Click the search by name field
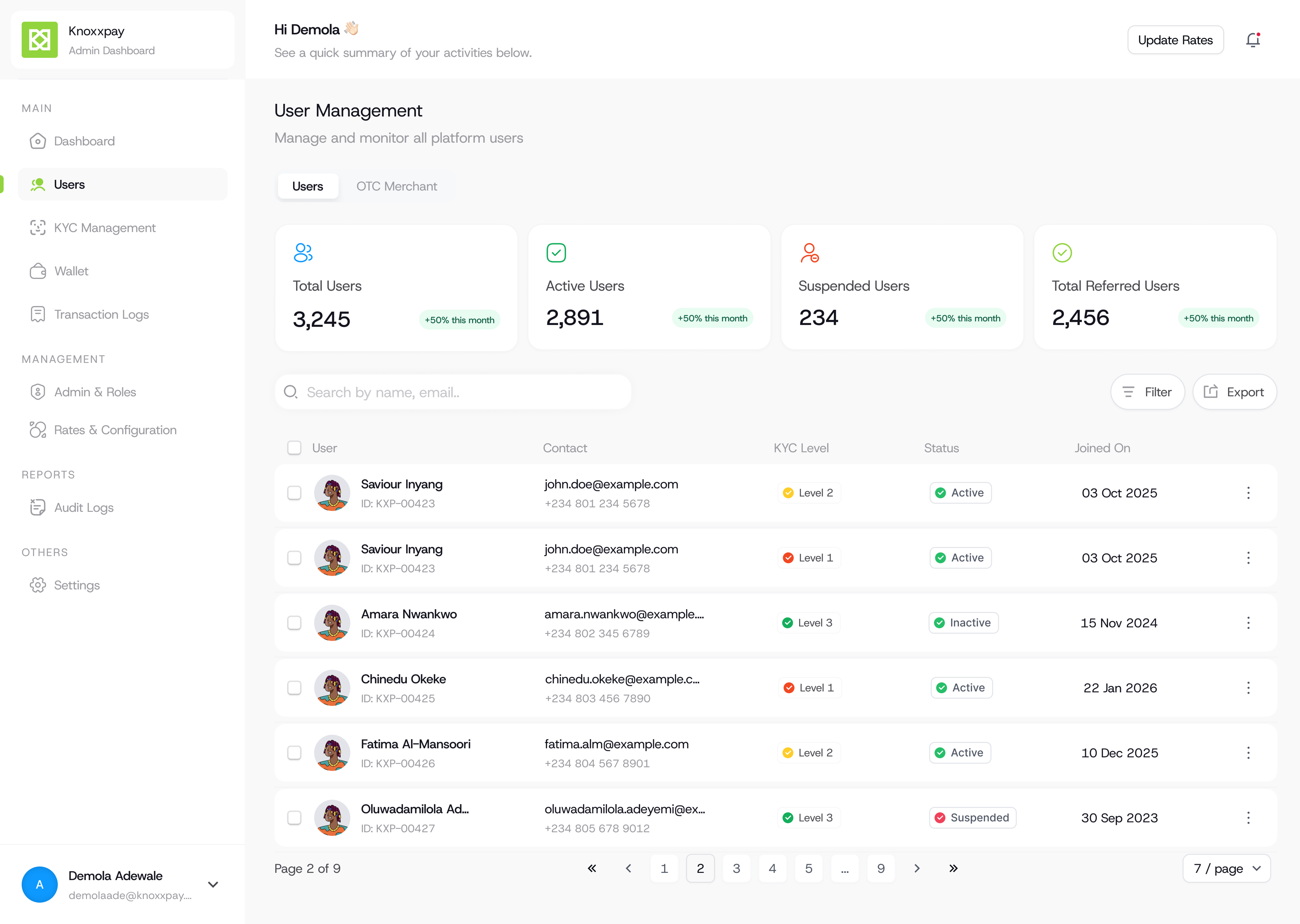 [453, 392]
